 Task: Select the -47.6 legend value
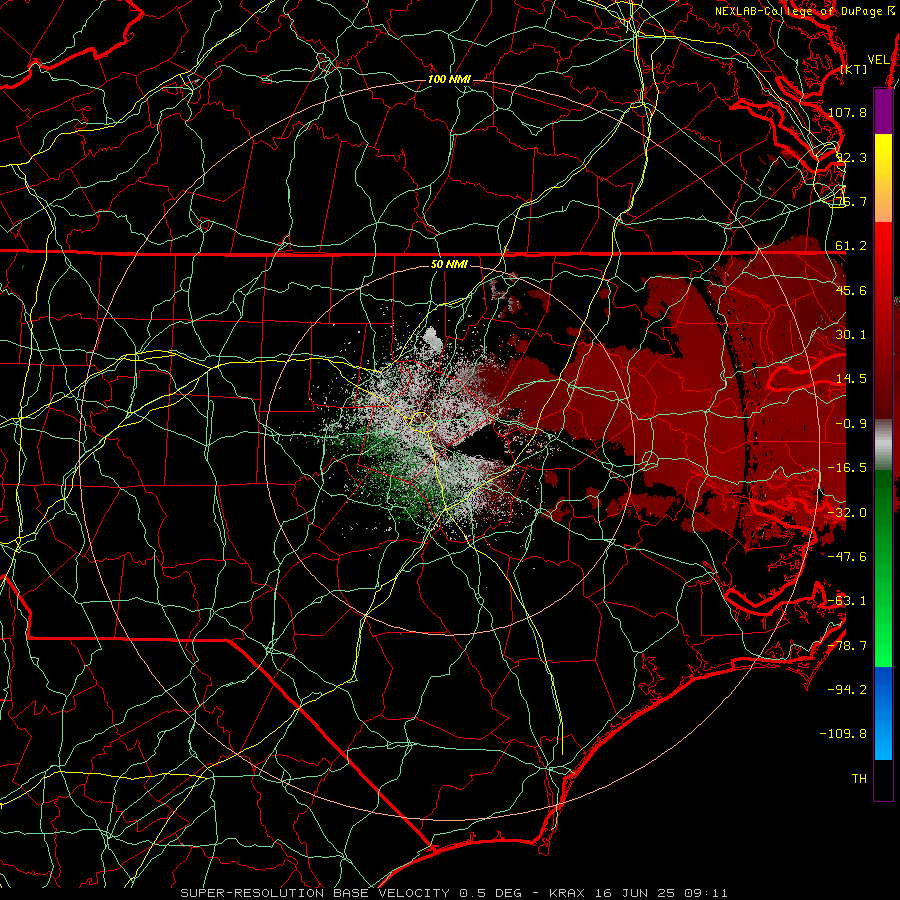847,557
